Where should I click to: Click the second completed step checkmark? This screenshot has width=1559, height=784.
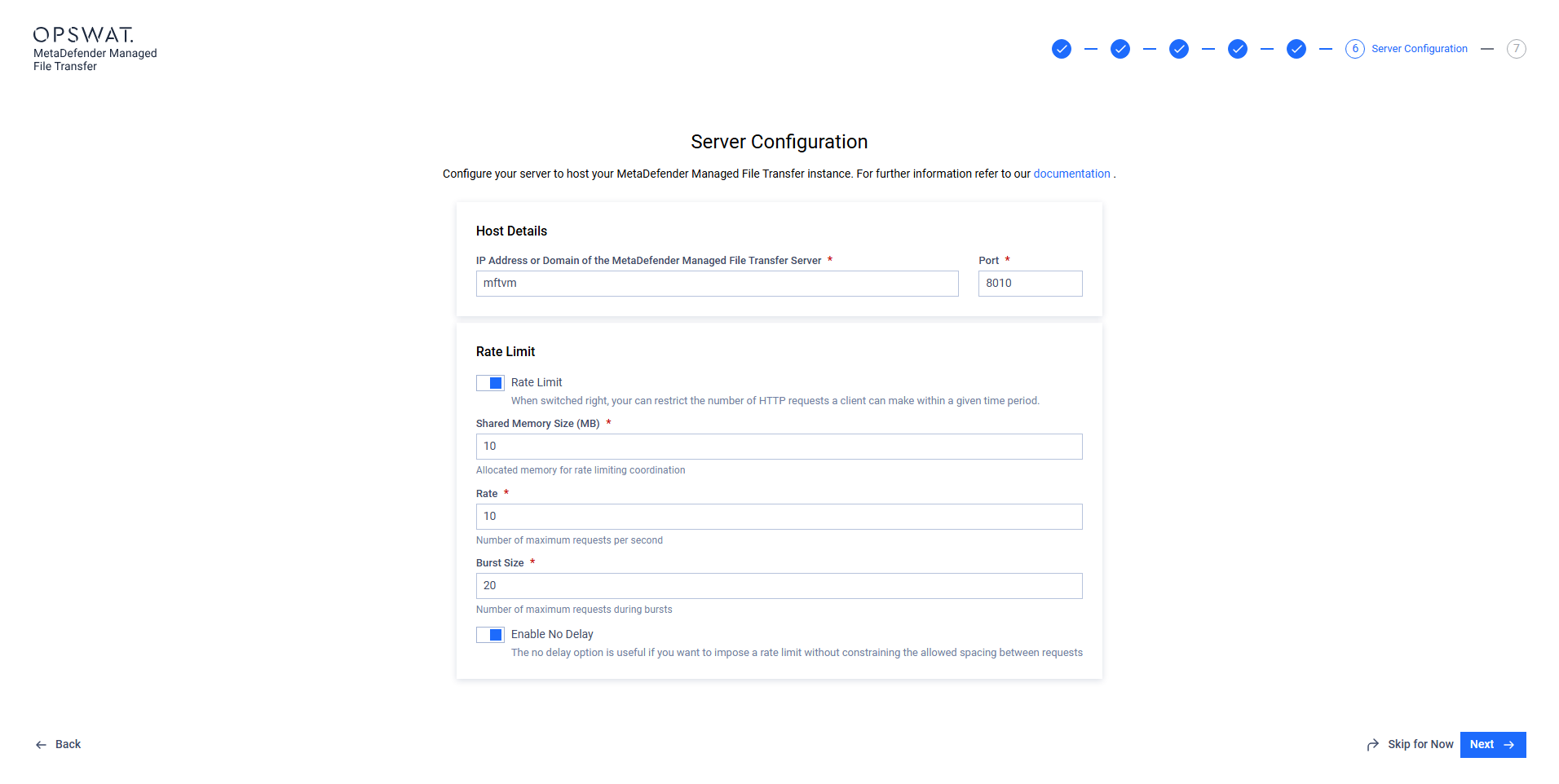pyautogui.click(x=1120, y=49)
